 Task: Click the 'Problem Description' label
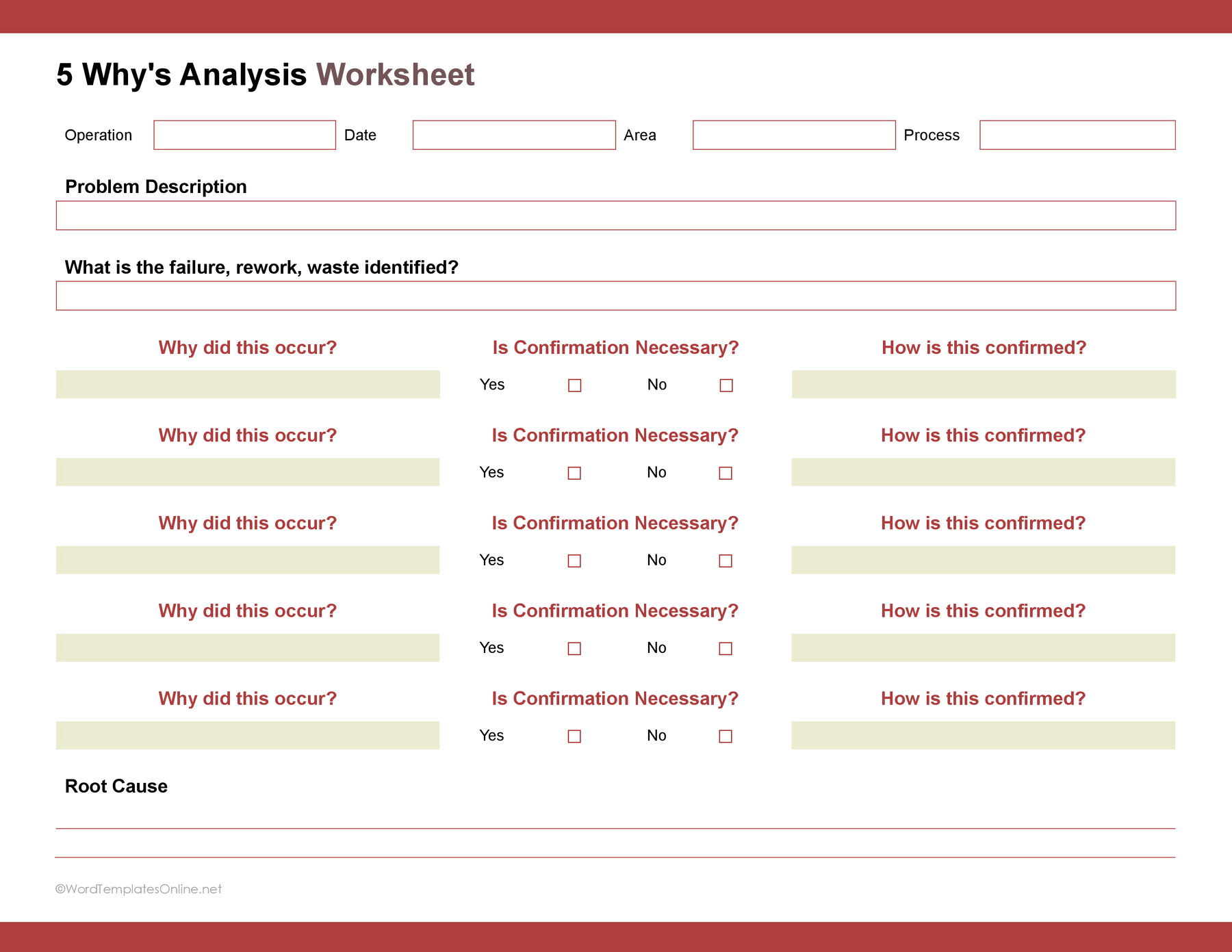click(x=156, y=187)
